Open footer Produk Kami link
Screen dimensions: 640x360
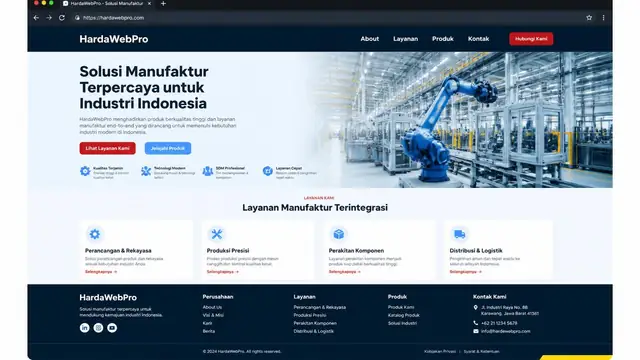[x=401, y=307]
